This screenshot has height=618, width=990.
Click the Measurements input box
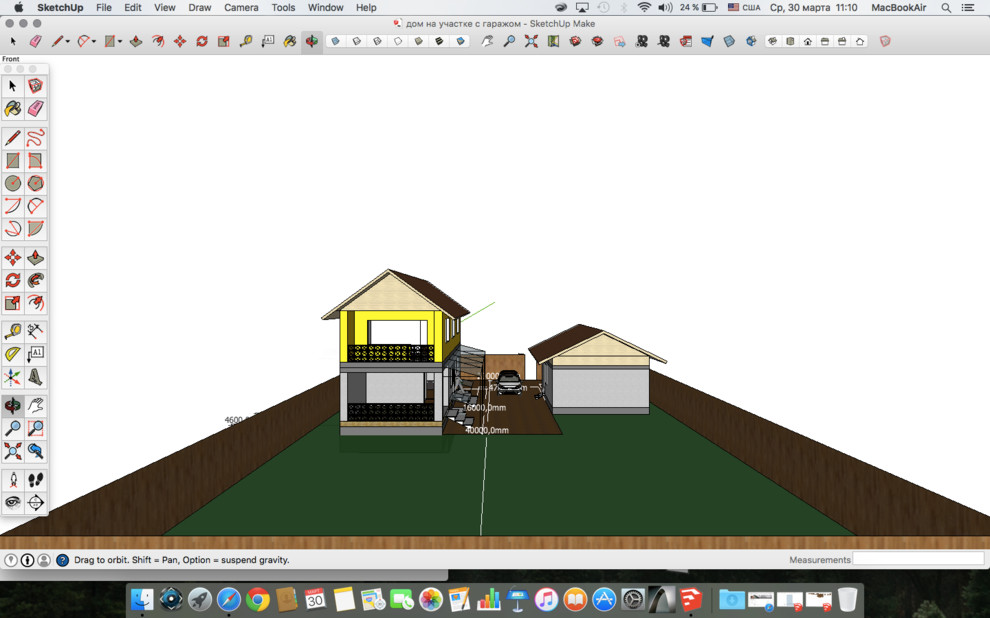(x=917, y=560)
